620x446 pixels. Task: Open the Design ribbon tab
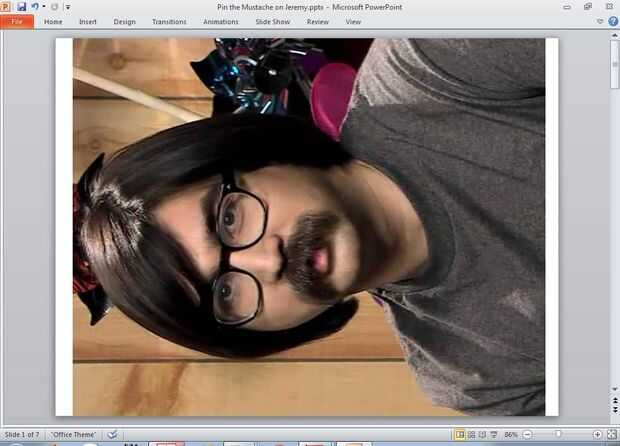click(125, 22)
